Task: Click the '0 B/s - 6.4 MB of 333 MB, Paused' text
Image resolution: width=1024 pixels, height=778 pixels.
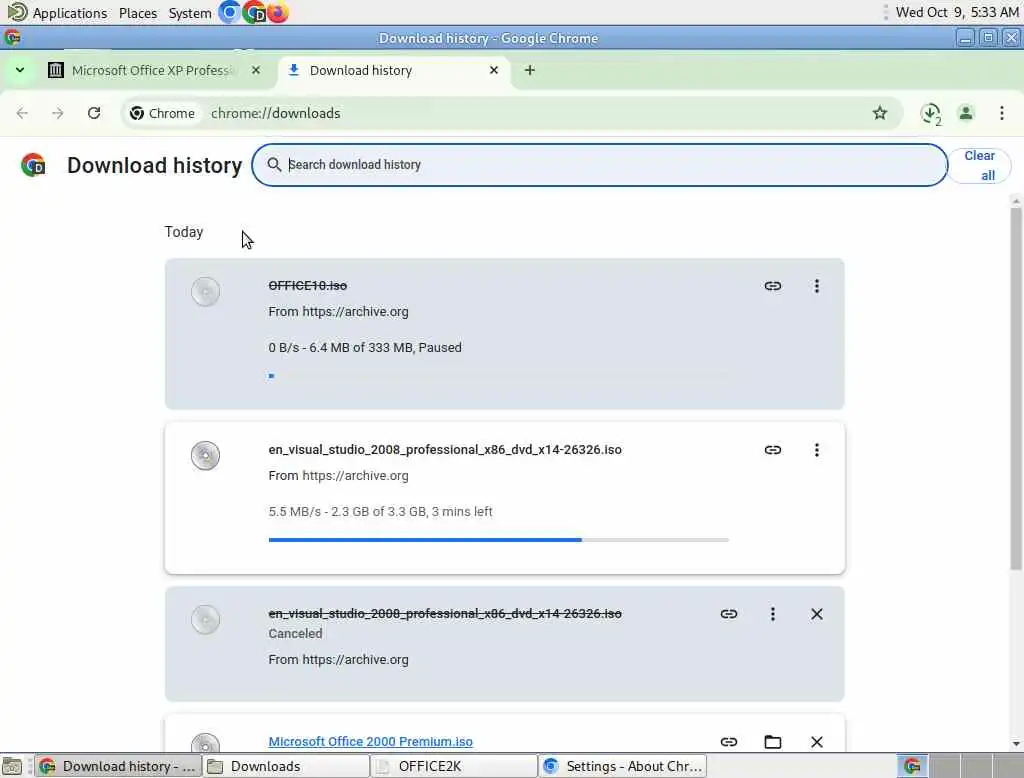Action: pyautogui.click(x=365, y=348)
